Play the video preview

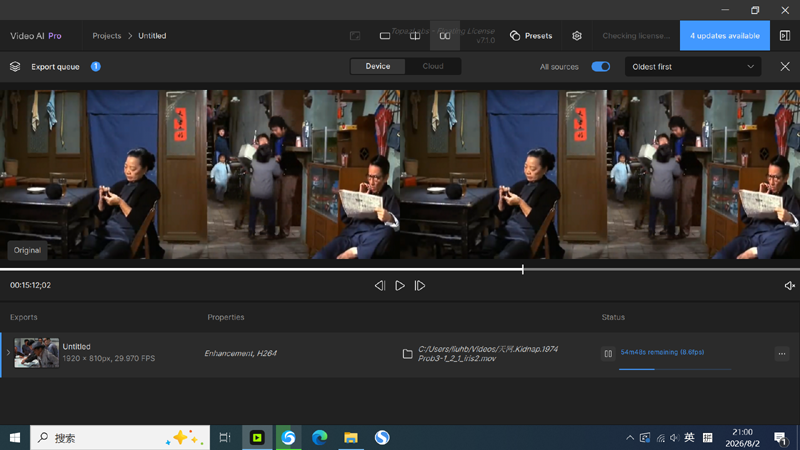[x=399, y=286]
